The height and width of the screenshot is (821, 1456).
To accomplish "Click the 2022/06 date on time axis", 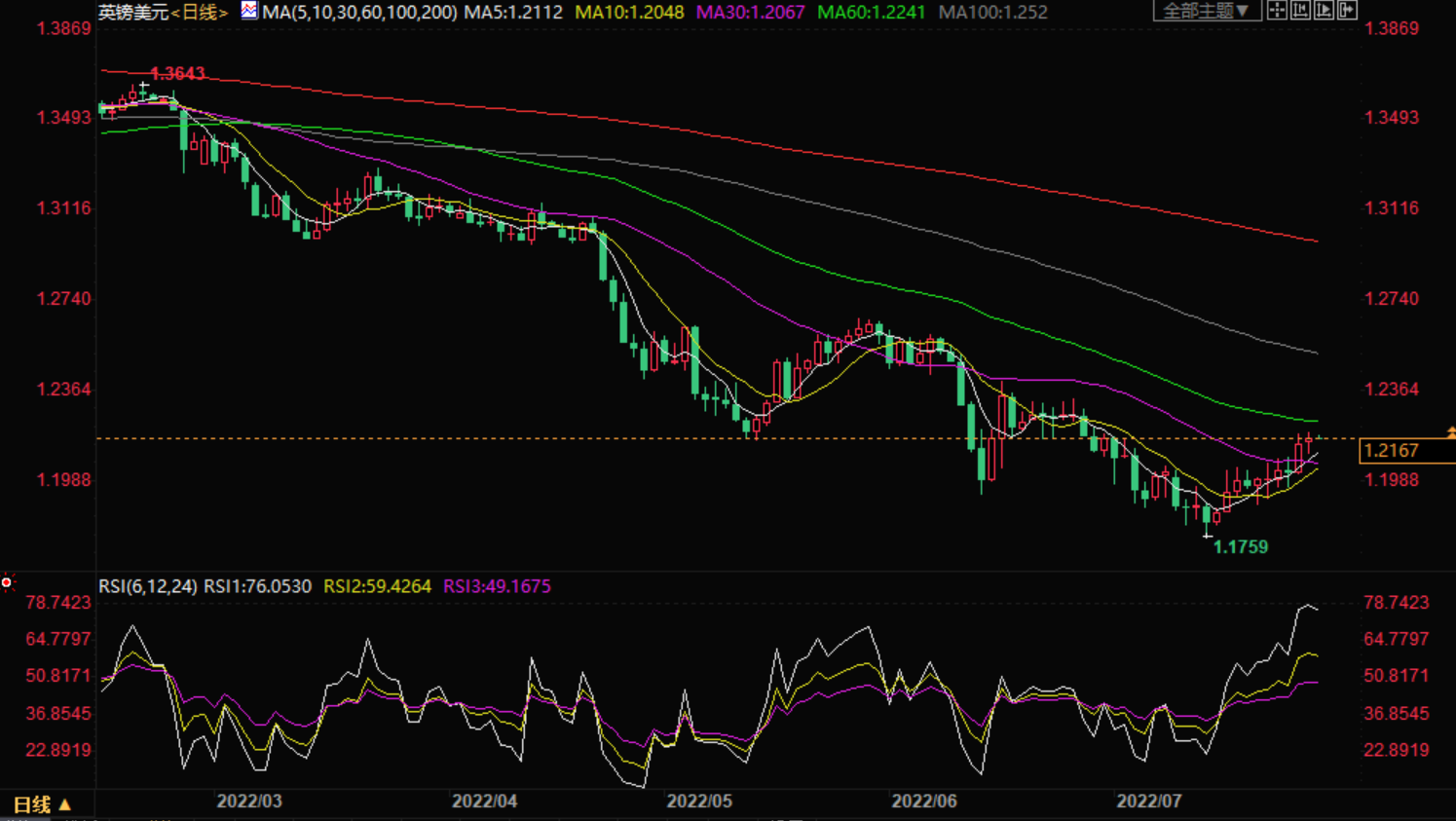I will click(x=924, y=802).
